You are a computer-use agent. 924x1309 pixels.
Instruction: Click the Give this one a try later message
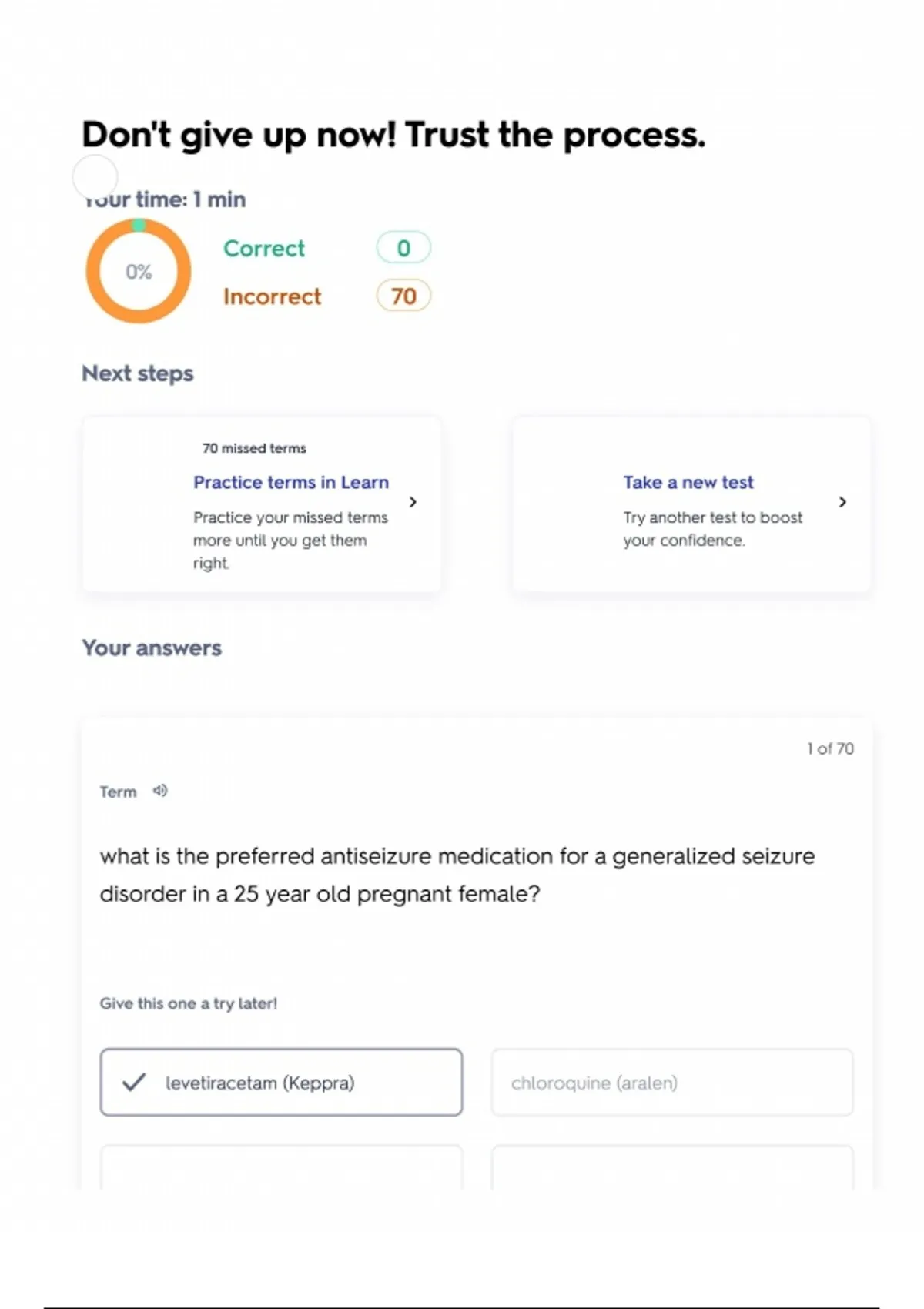[189, 1003]
